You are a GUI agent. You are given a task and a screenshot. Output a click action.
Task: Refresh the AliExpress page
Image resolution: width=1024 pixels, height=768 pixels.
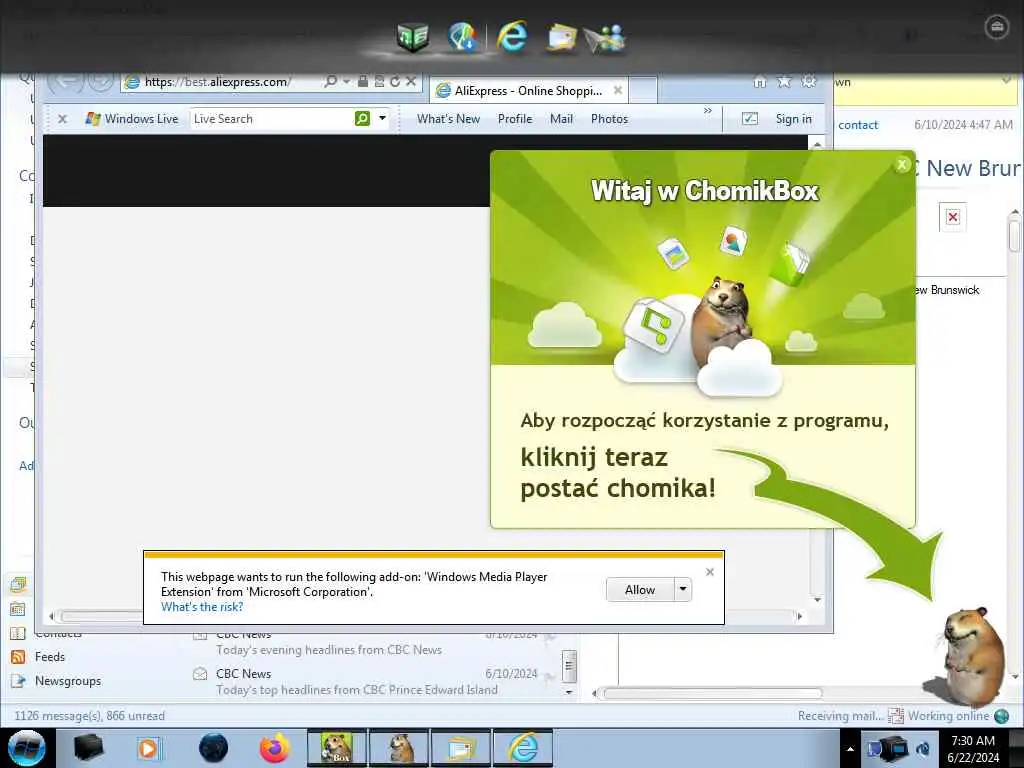(395, 82)
